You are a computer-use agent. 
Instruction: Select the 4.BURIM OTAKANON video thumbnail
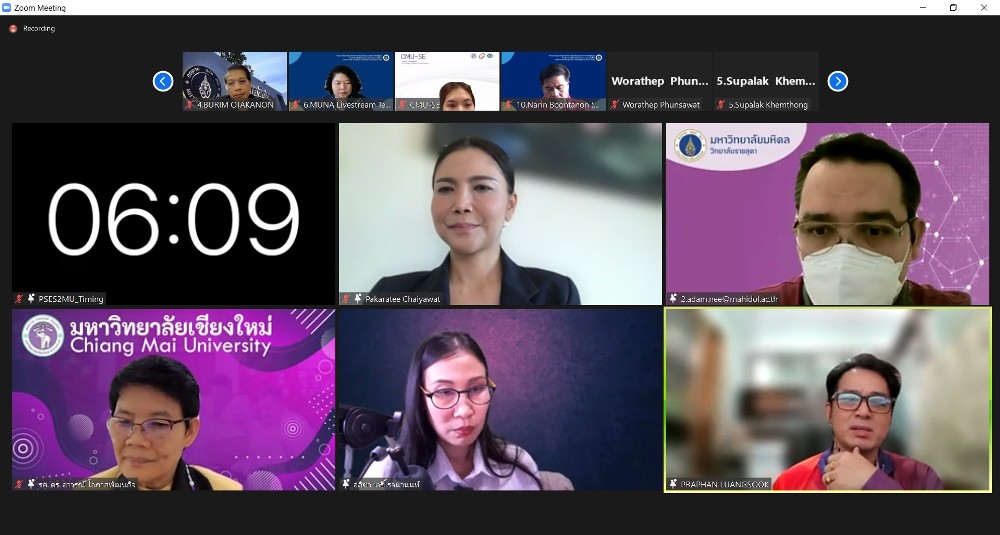click(x=234, y=78)
